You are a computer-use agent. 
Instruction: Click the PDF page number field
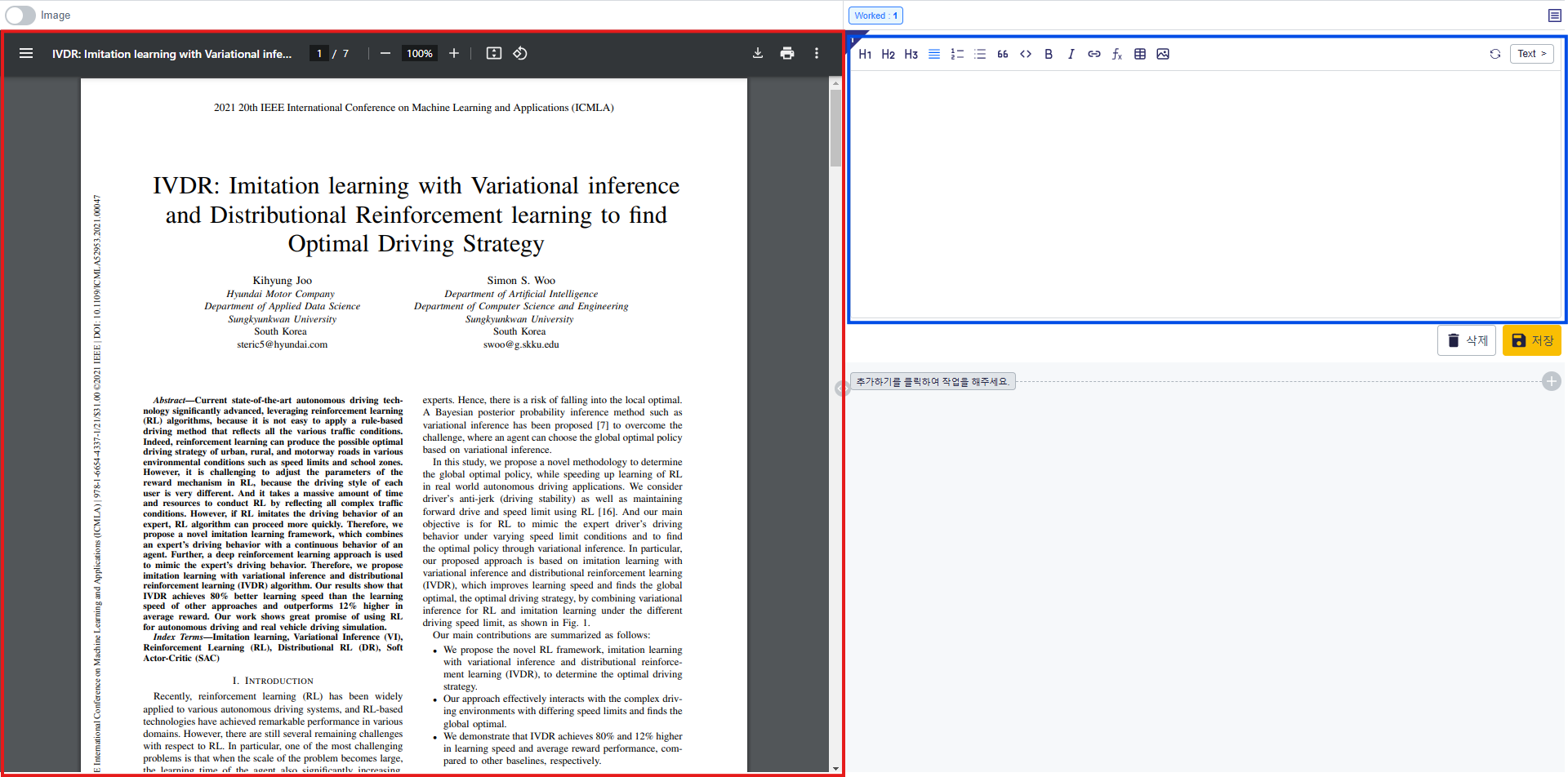(319, 53)
